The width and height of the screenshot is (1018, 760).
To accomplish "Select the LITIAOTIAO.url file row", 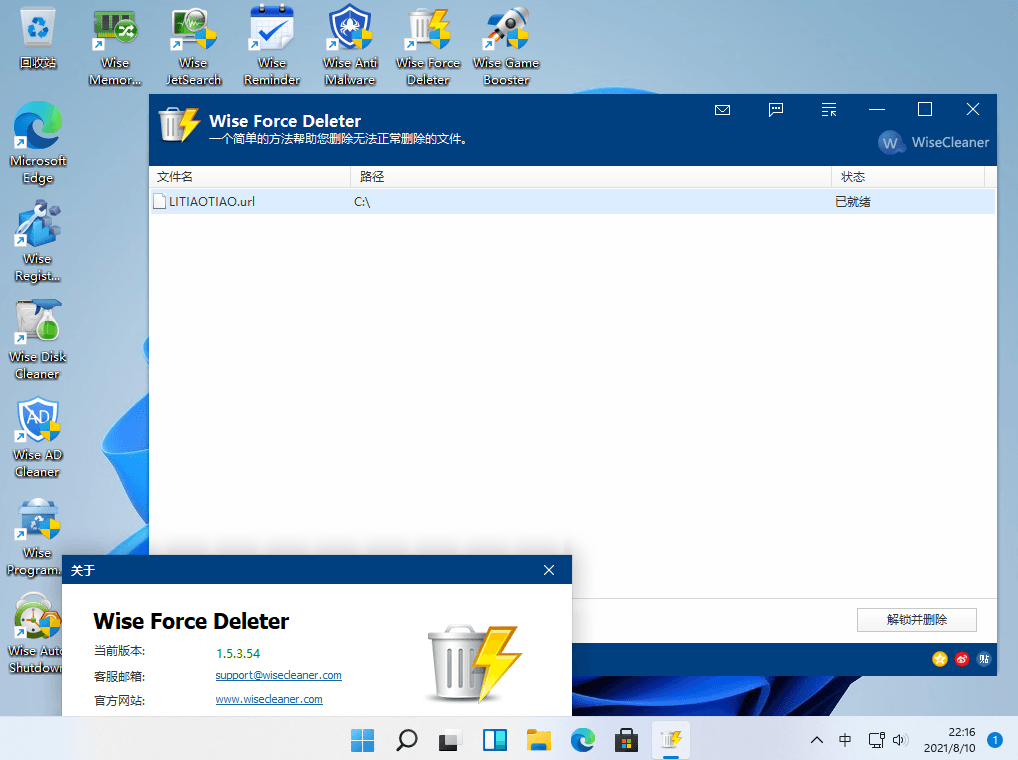I will 573,202.
